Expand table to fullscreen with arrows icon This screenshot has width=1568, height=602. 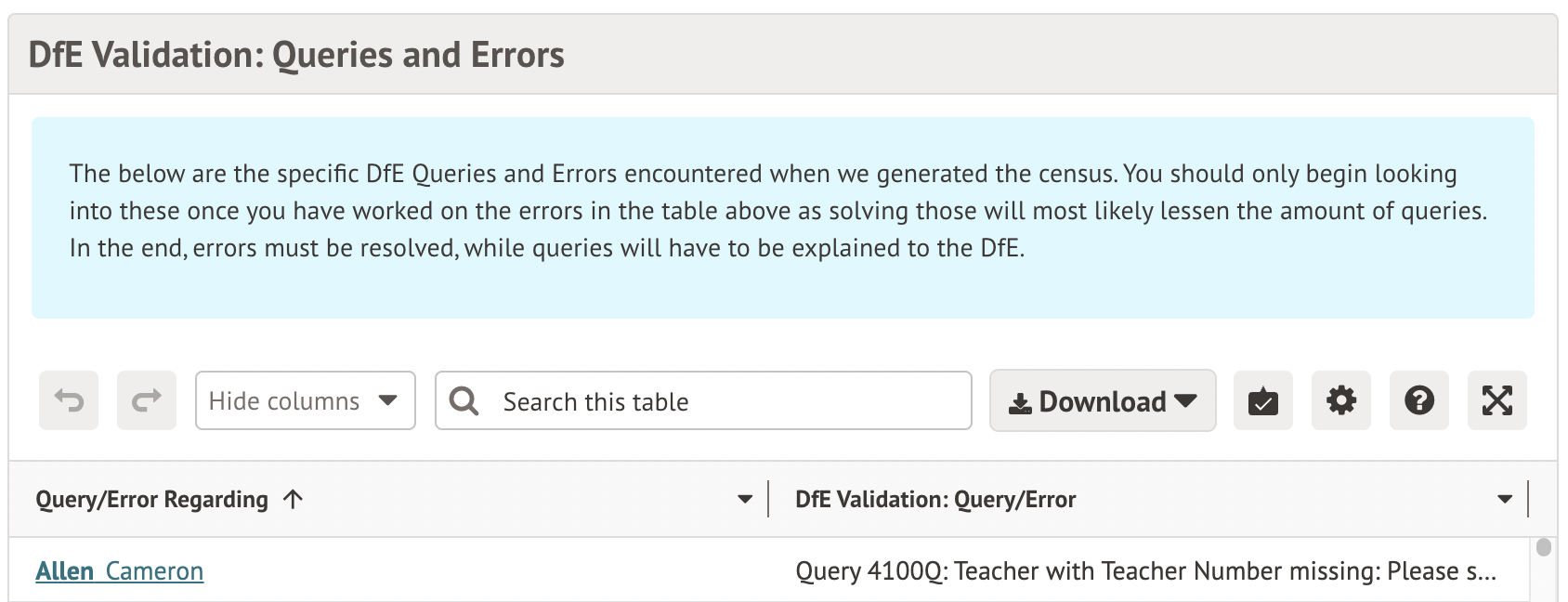tap(1497, 400)
